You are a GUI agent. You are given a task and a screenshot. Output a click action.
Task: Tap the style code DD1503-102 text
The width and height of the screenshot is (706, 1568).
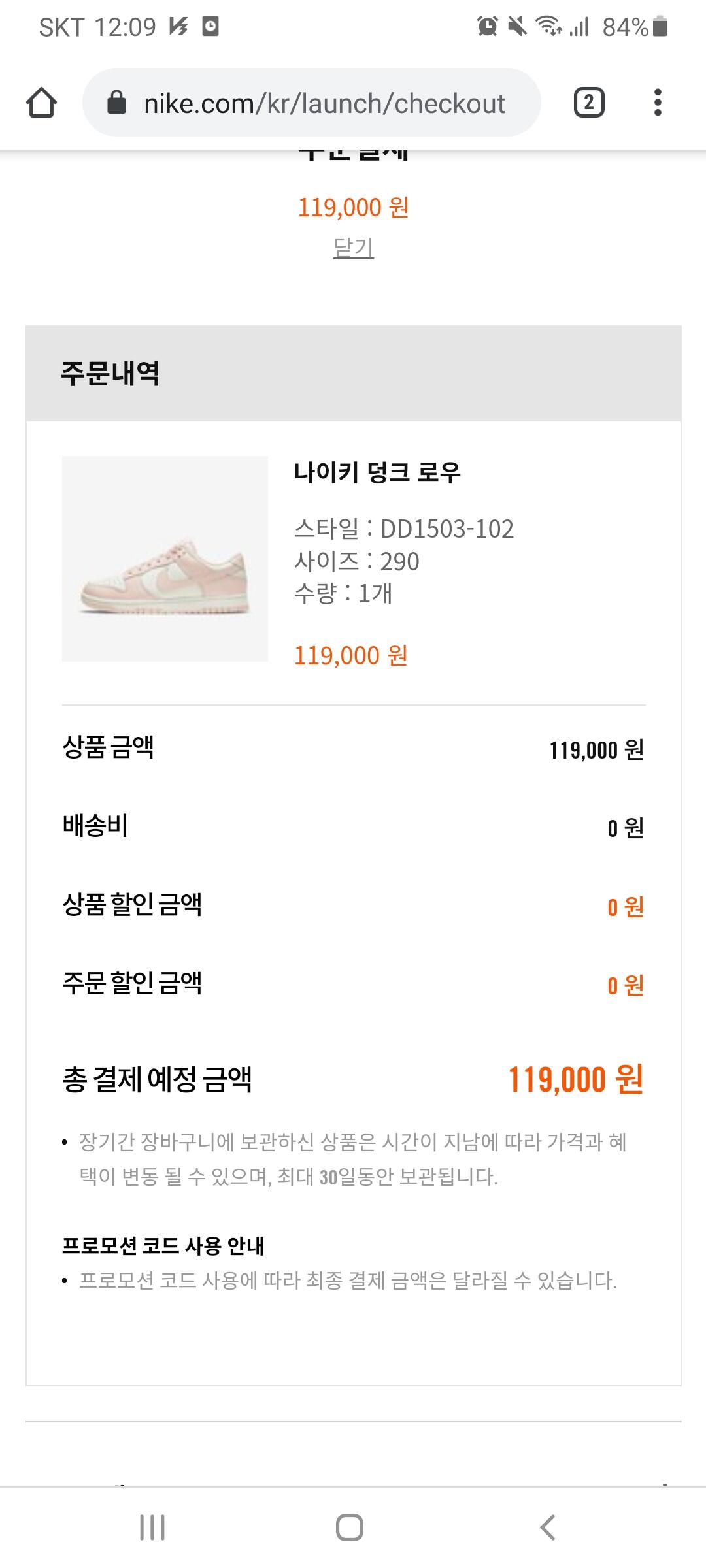click(447, 529)
